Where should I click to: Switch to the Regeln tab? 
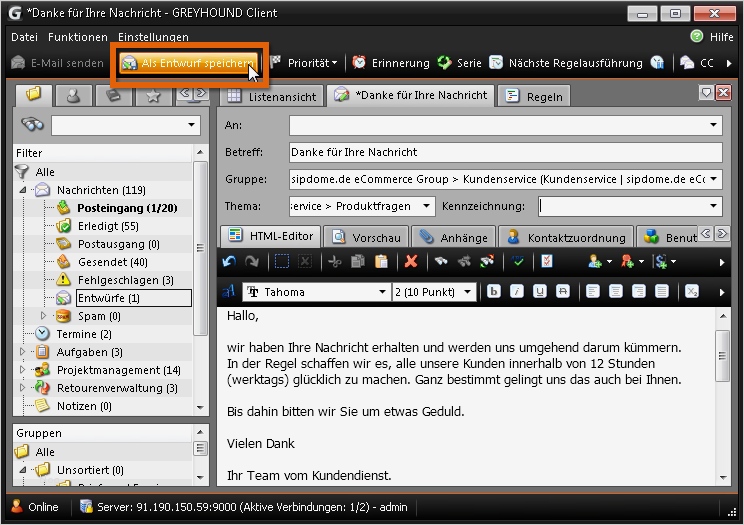[534, 96]
